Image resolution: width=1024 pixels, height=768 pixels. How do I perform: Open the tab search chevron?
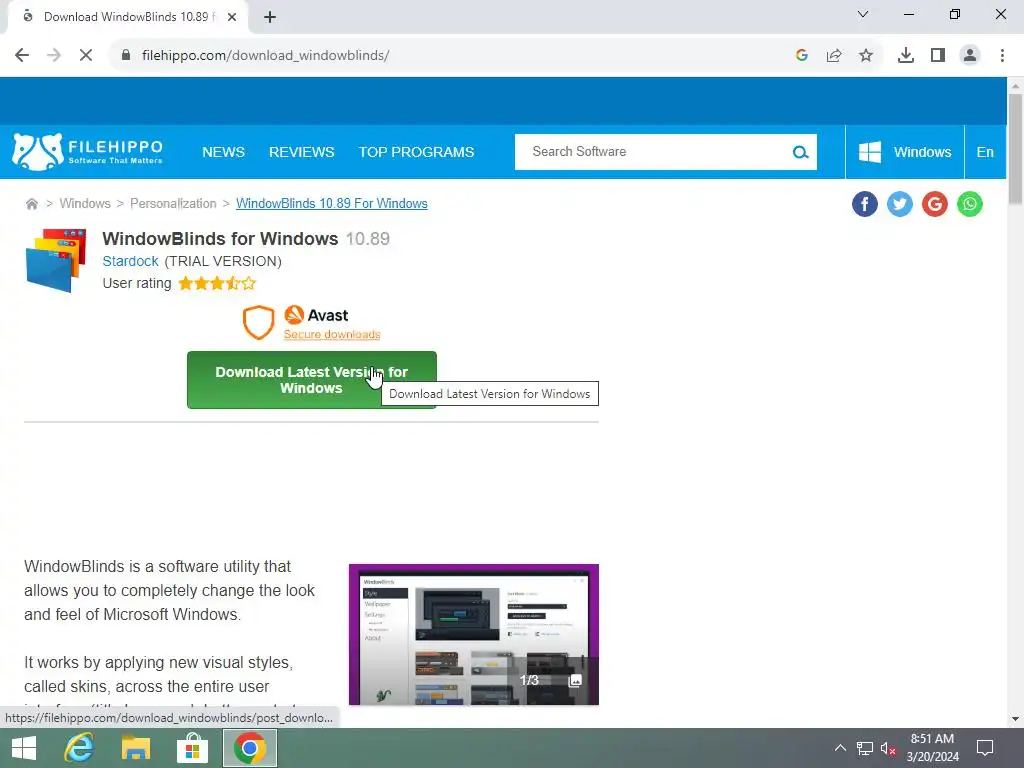pos(863,14)
